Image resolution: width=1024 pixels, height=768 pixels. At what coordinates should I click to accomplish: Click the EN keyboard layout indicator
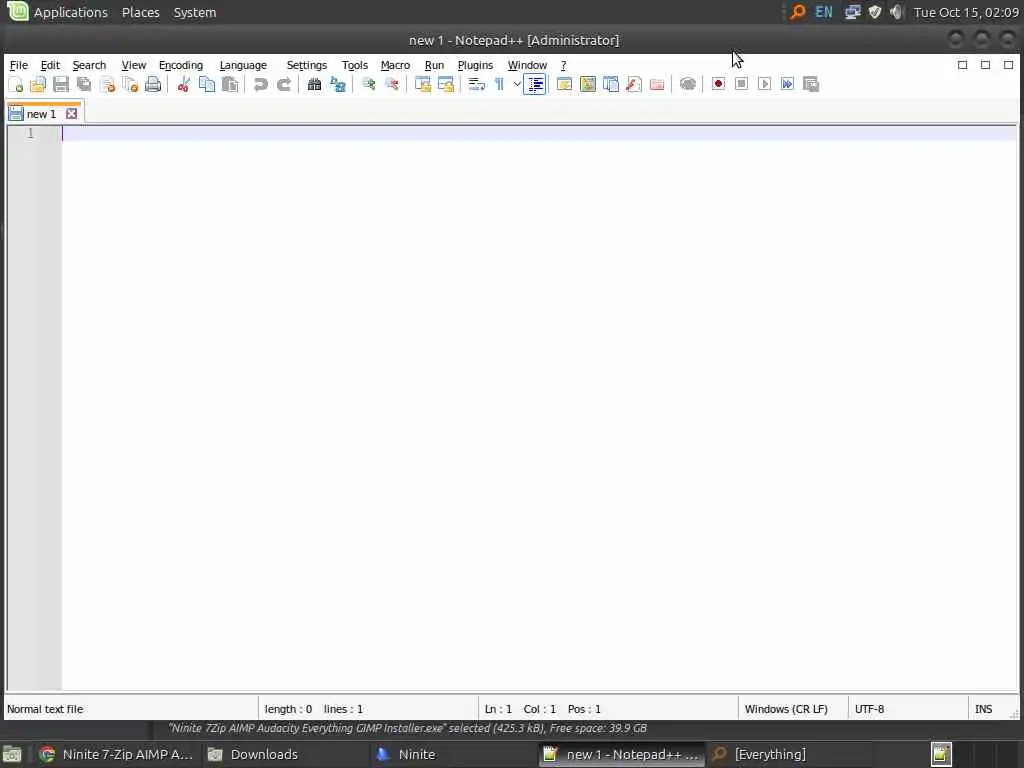click(x=824, y=12)
